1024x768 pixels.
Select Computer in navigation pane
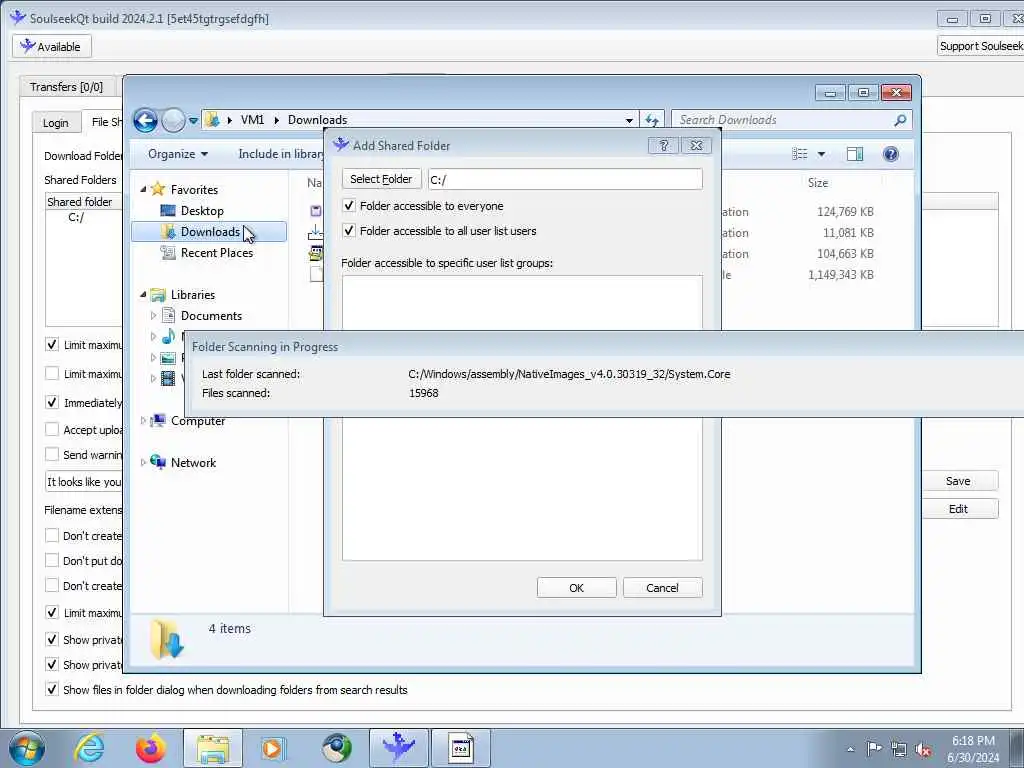click(x=198, y=421)
